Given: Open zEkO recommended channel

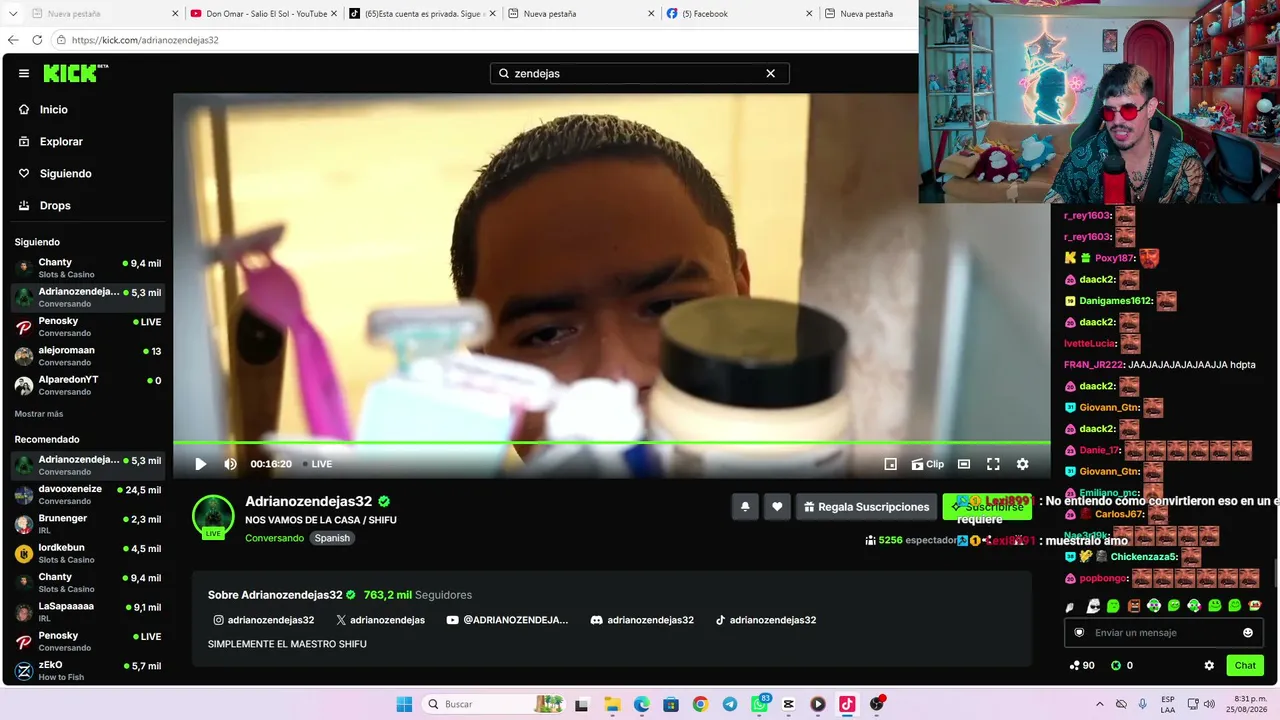Looking at the screenshot, I should point(87,670).
